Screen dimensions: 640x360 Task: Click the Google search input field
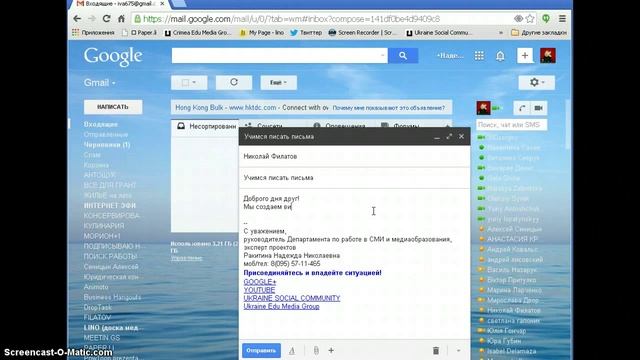click(x=276, y=56)
